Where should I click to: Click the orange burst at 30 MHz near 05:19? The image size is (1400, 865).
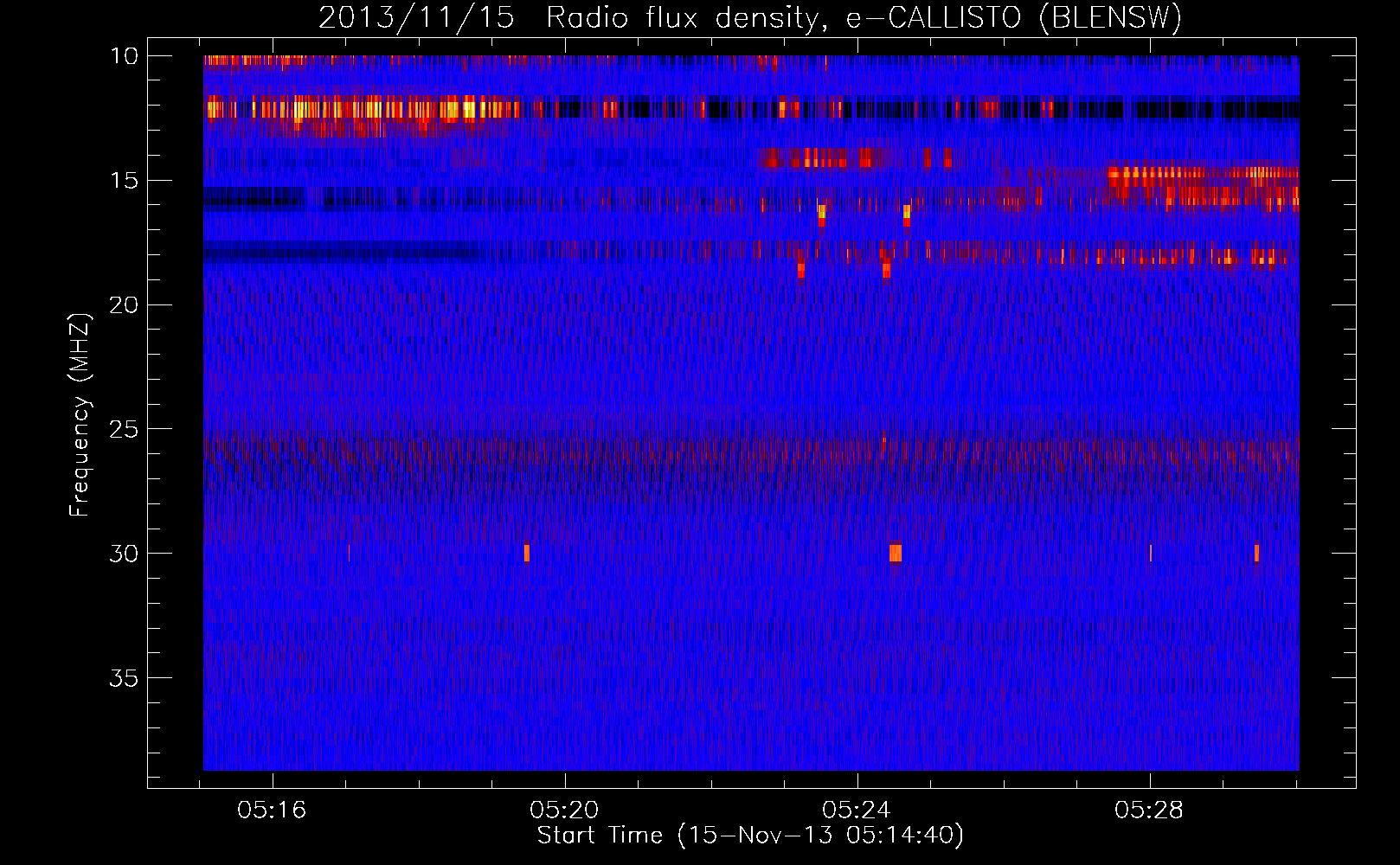(526, 553)
